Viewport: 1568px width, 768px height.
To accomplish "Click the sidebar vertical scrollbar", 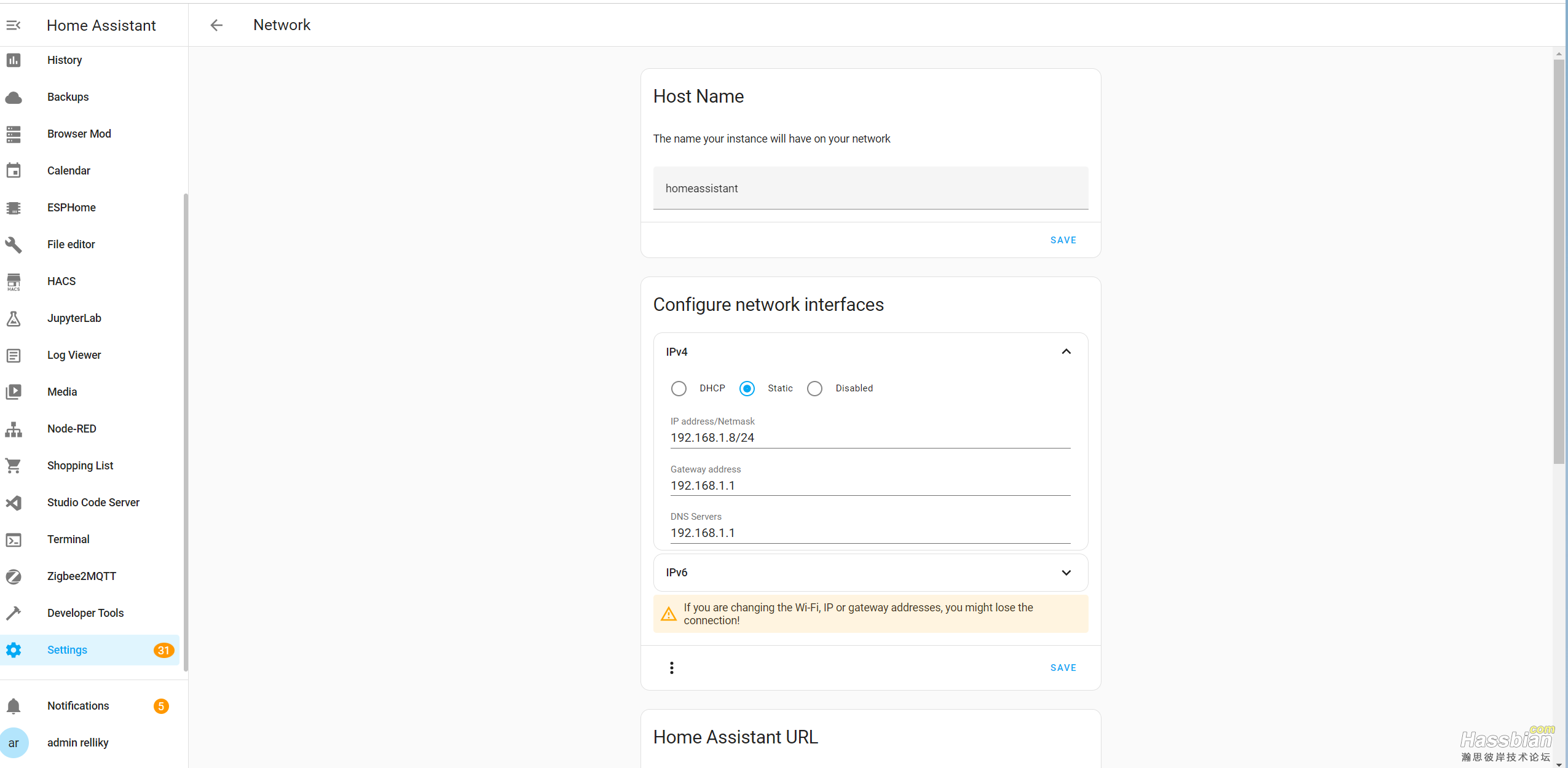I will [x=185, y=433].
